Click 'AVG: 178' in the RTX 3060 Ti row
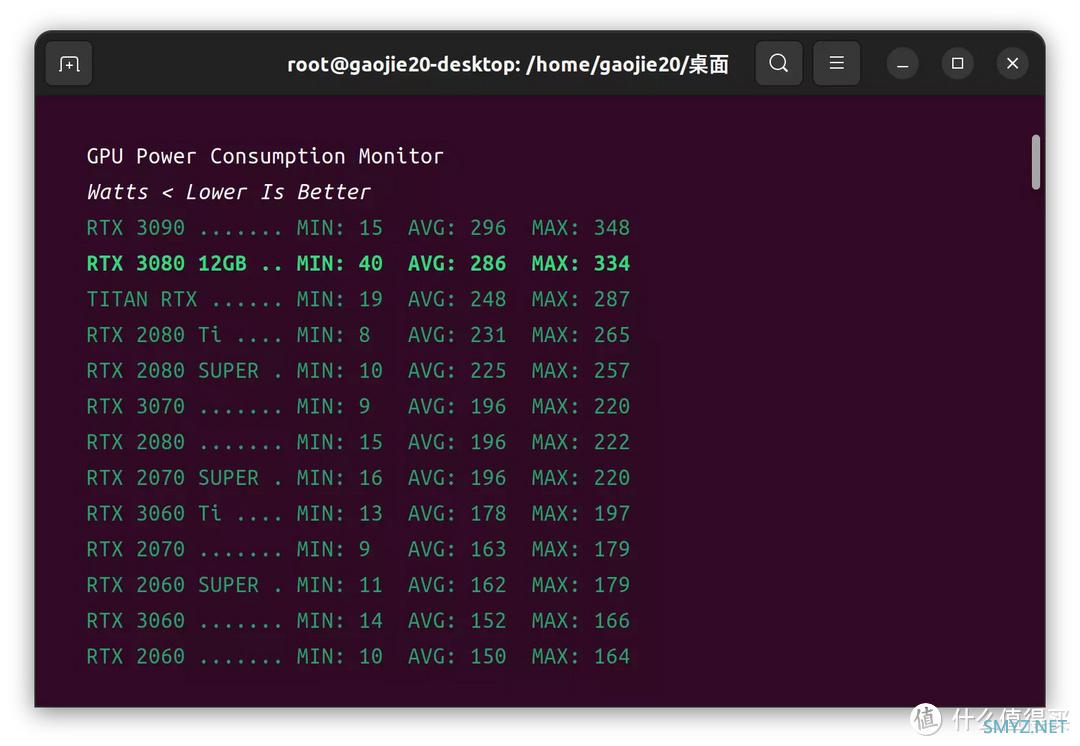This screenshot has width=1080, height=746. 457,514
